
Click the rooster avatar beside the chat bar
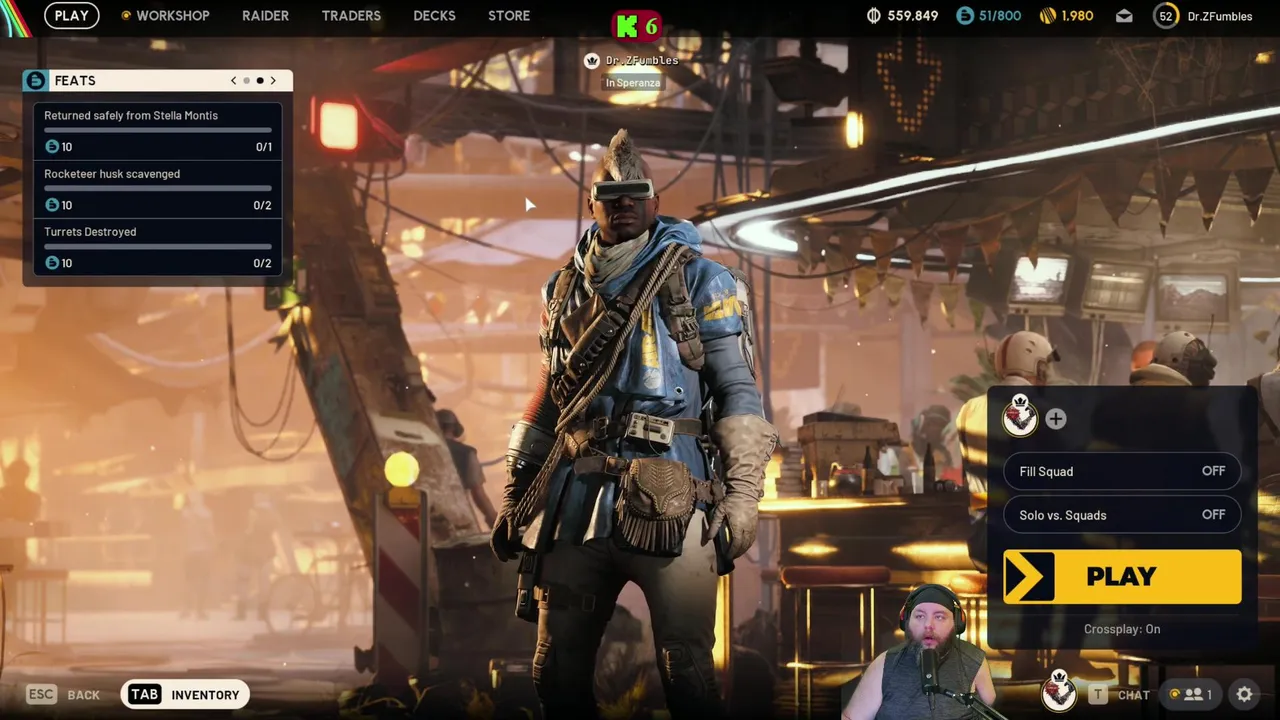point(1059,690)
